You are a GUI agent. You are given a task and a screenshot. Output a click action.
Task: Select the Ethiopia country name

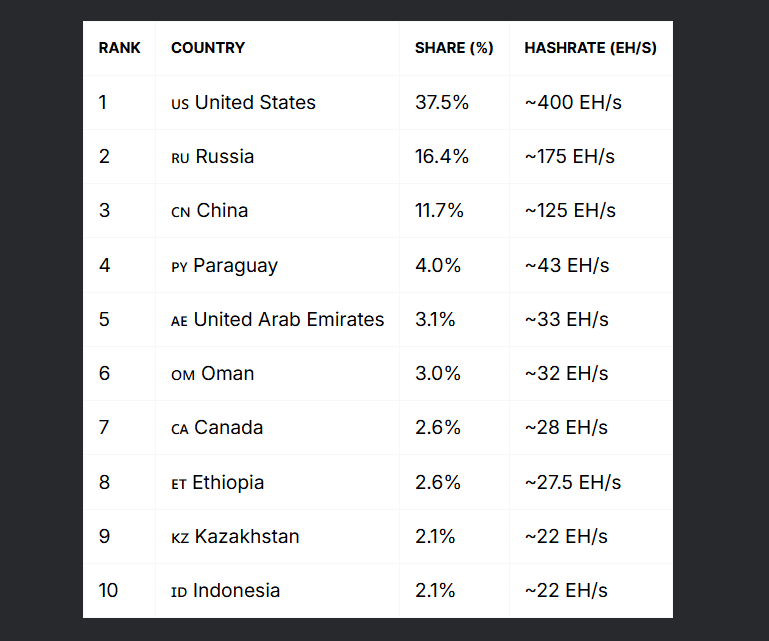click(228, 482)
